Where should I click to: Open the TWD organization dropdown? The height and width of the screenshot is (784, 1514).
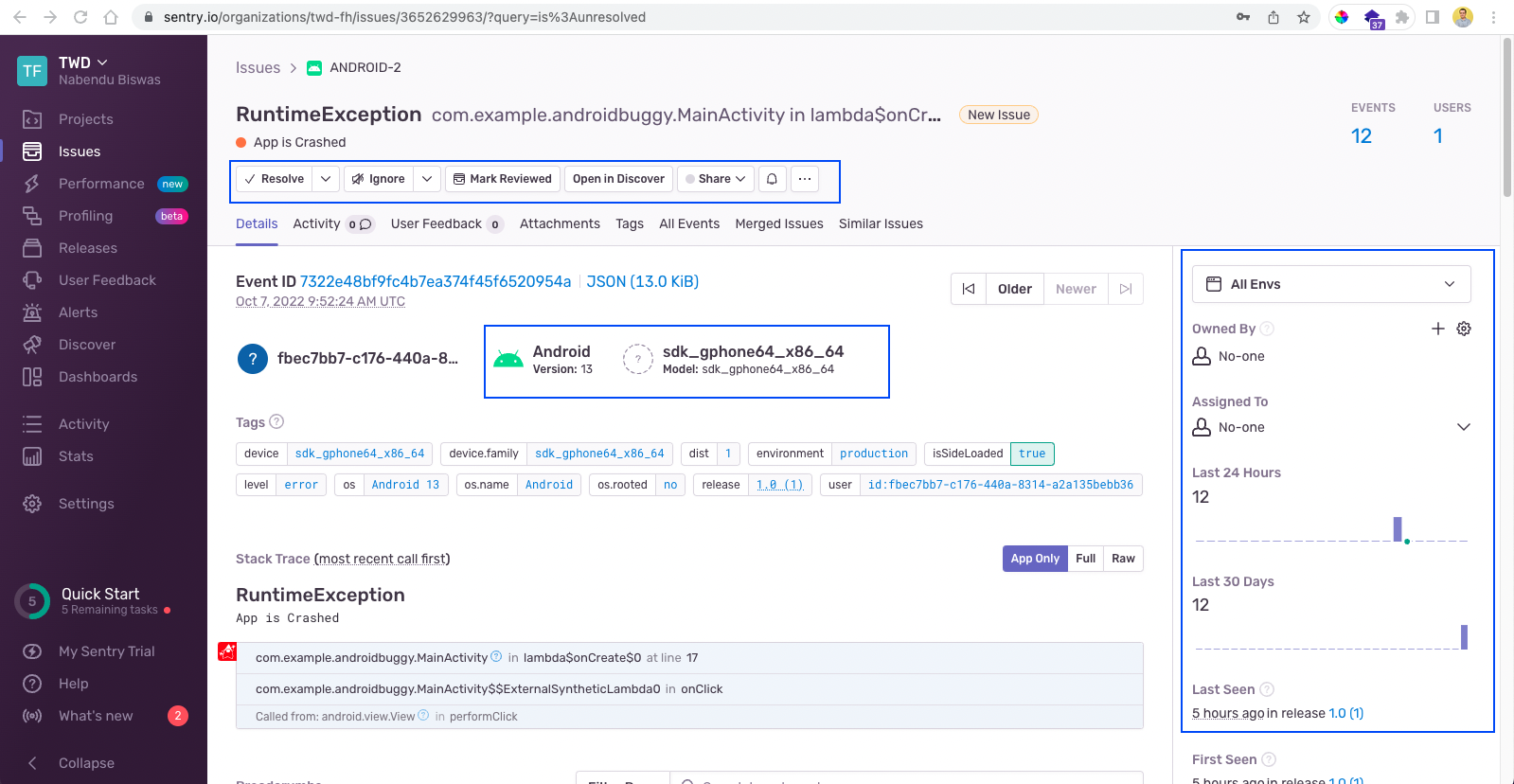tap(83, 62)
